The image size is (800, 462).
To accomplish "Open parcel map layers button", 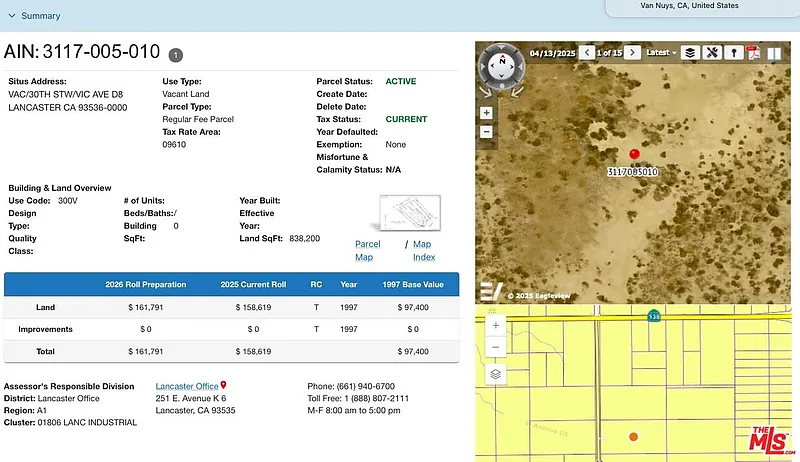I will [x=496, y=374].
